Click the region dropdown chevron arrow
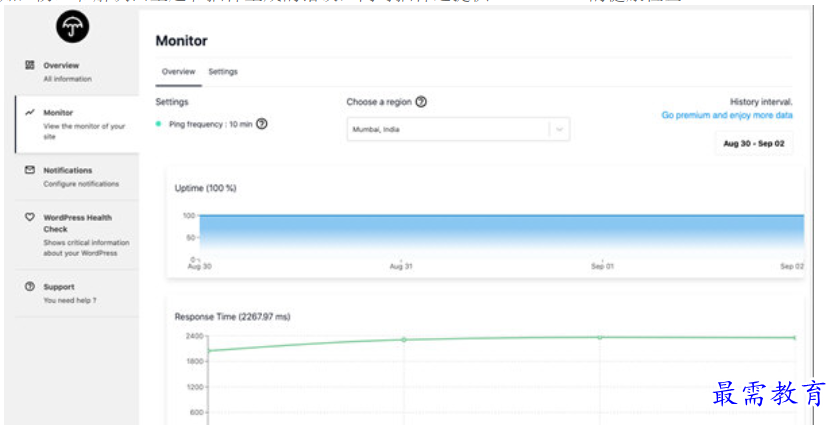The image size is (834, 425). pos(559,129)
